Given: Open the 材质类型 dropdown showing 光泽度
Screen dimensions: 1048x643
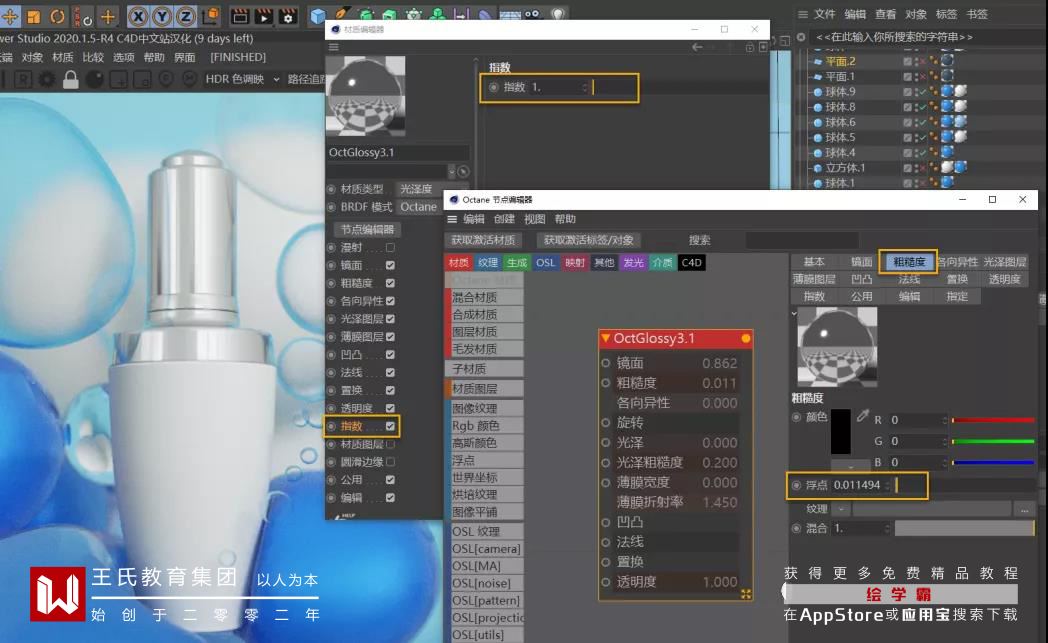Looking at the screenshot, I should pos(433,189).
